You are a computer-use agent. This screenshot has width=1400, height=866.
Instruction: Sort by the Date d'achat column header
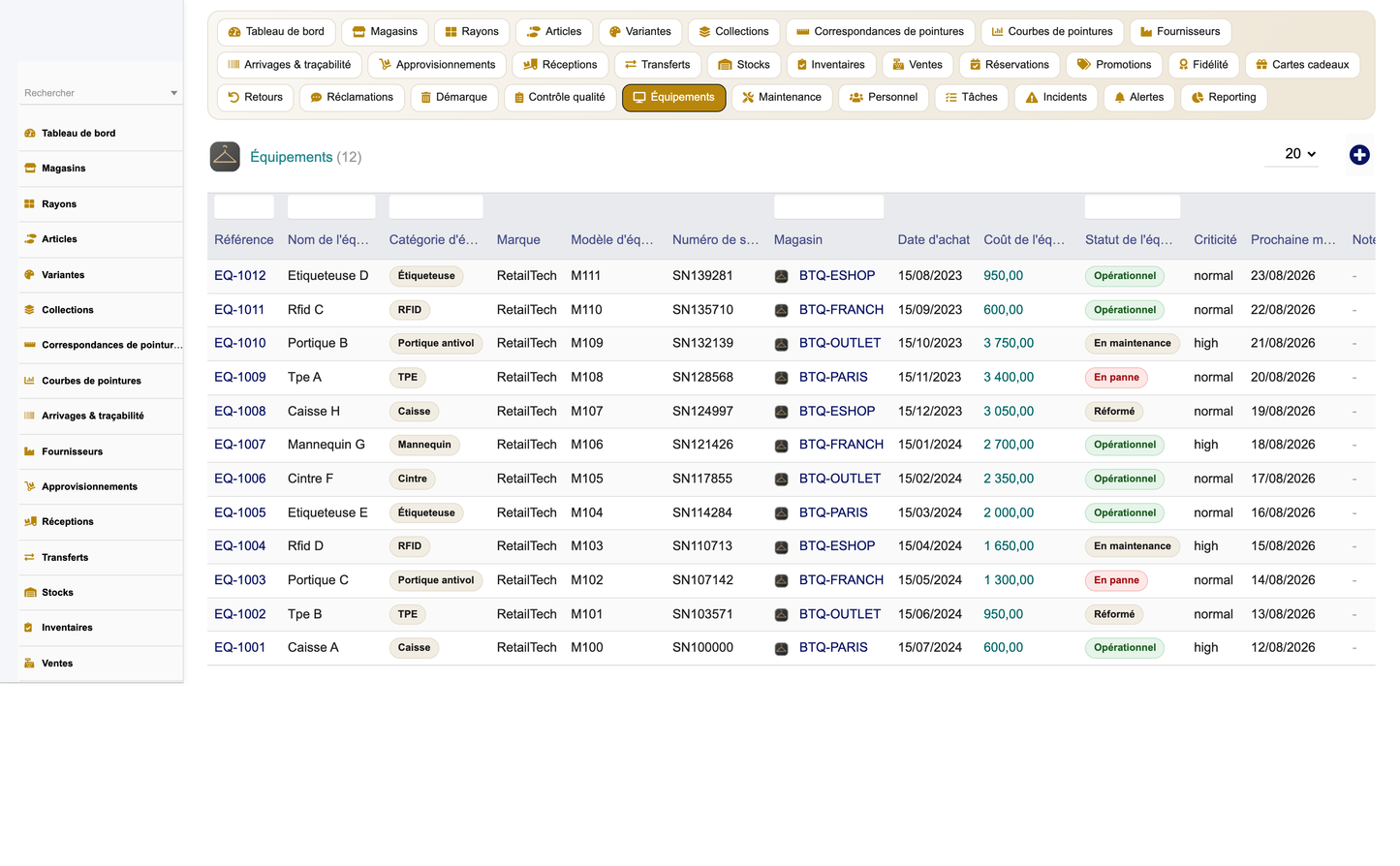pos(933,240)
